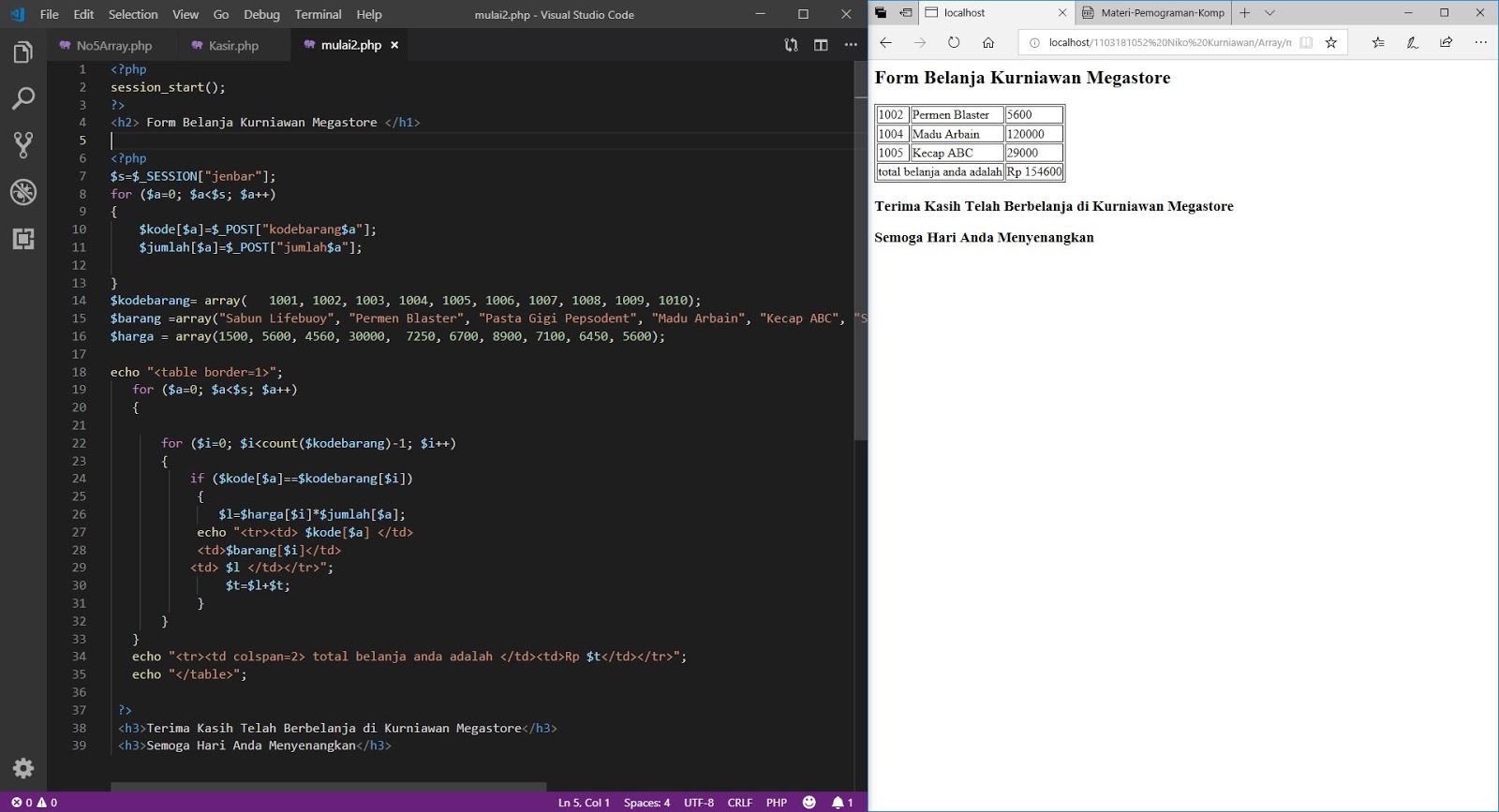Screen dimensions: 1499x812
Task: Open the Explorer view in activity bar
Action: (x=23, y=52)
